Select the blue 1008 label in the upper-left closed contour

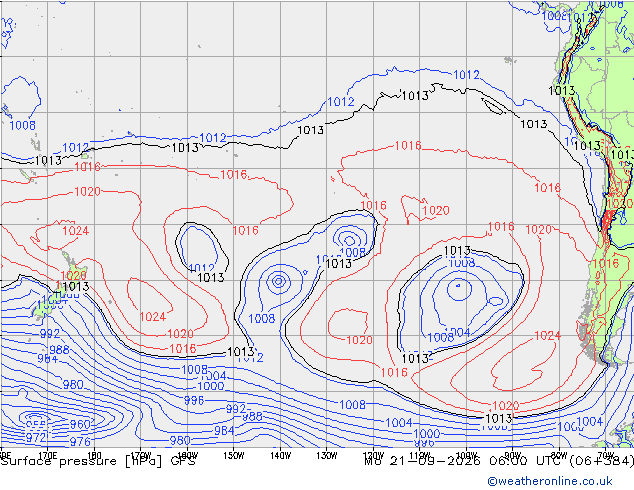[x=23, y=125]
